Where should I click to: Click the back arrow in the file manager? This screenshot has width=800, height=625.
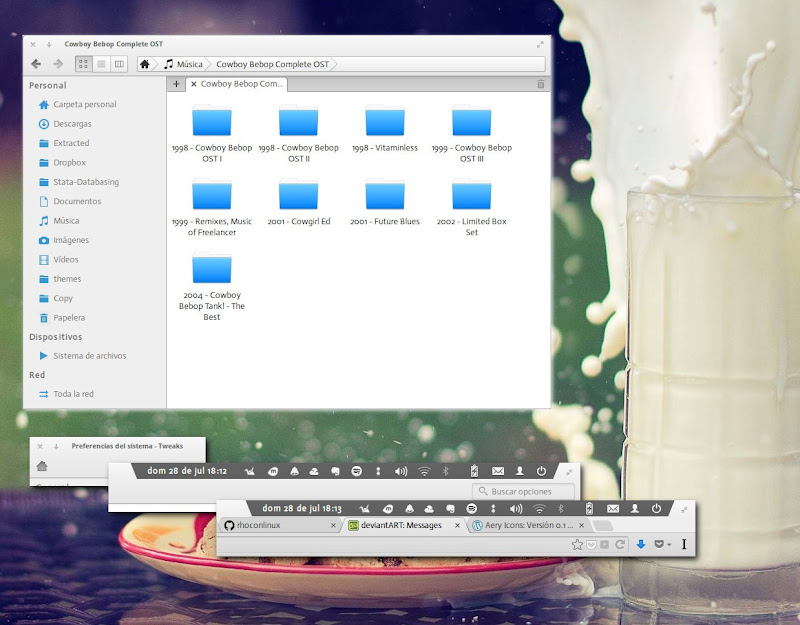(37, 64)
